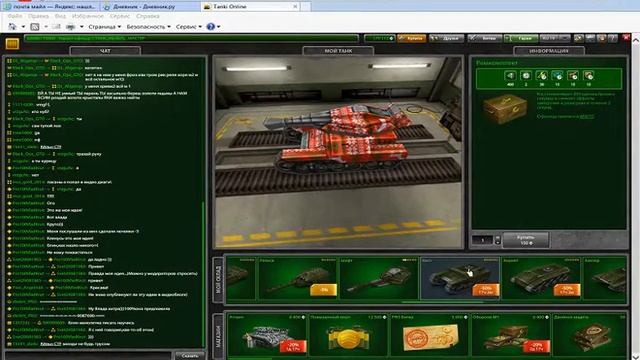
Task: Open the Безопасность dropdown menu
Action: point(149,27)
